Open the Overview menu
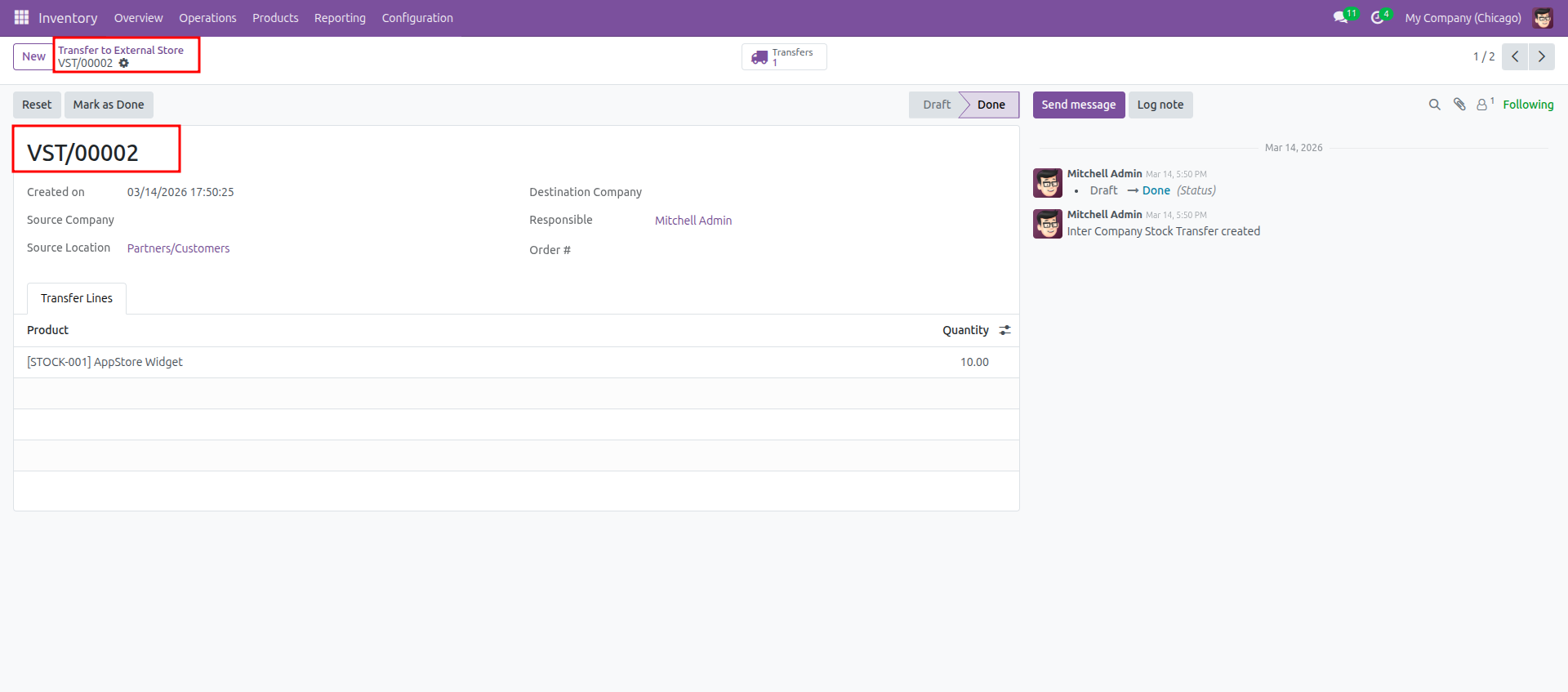The image size is (1568, 692). pyautogui.click(x=138, y=18)
